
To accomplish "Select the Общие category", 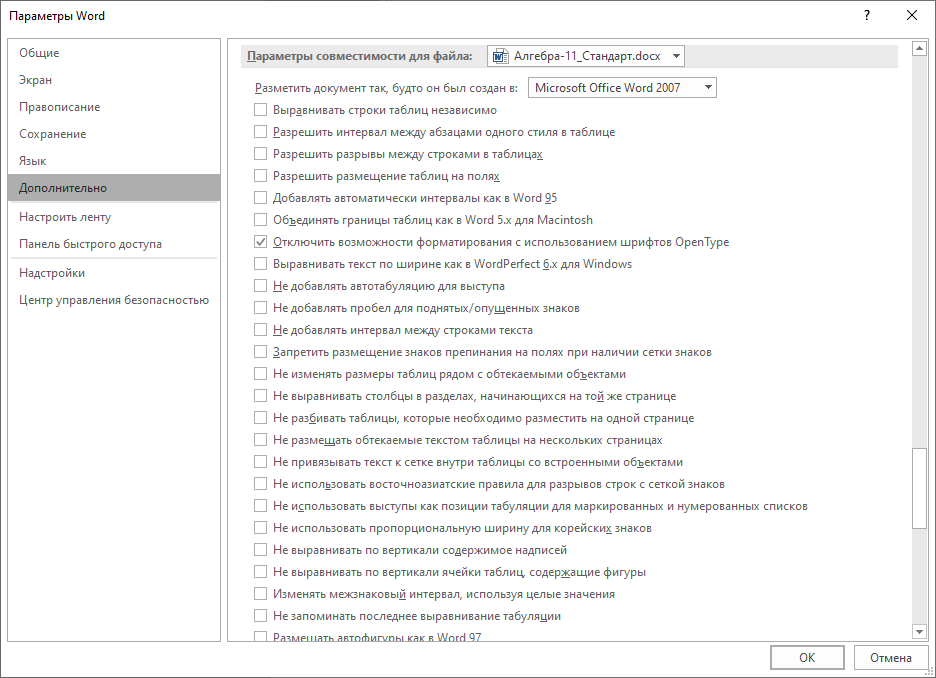I will [114, 53].
